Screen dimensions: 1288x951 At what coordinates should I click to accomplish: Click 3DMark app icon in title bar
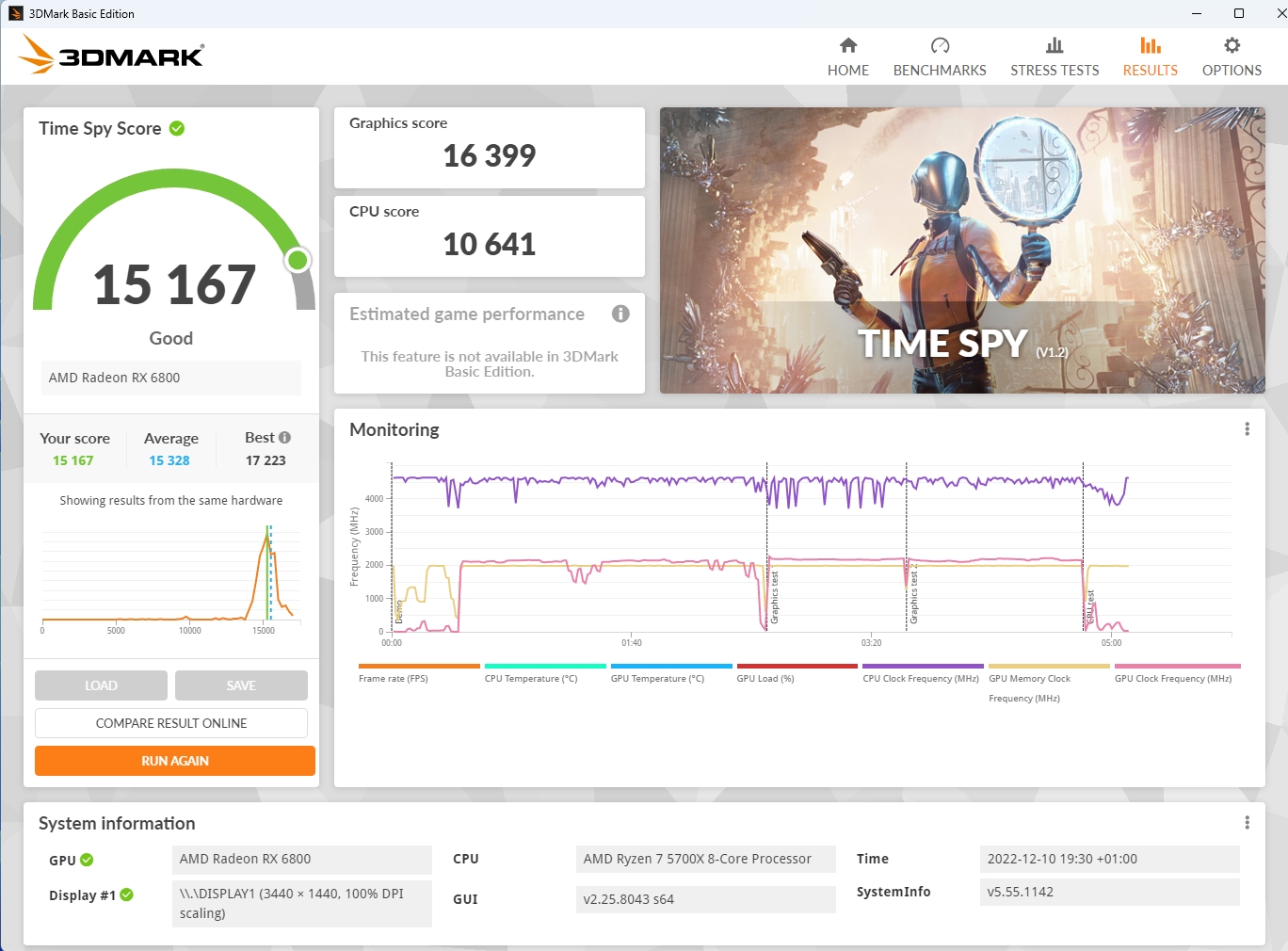click(15, 13)
